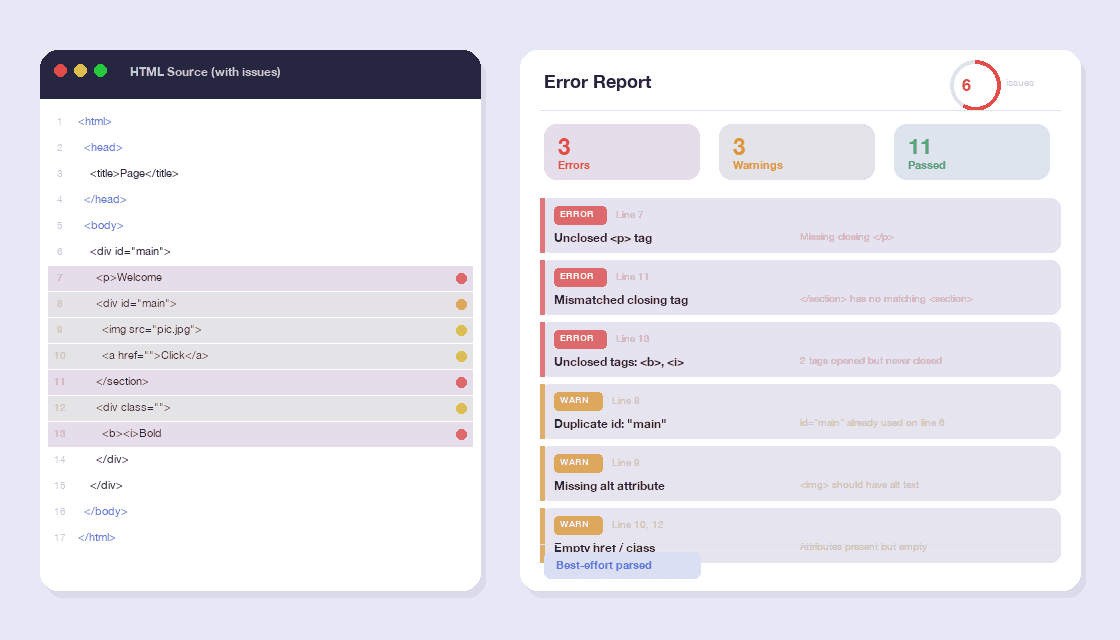Viewport: 1120px width, 640px height.
Task: Click the </section> code on line 11
Action: (x=122, y=382)
